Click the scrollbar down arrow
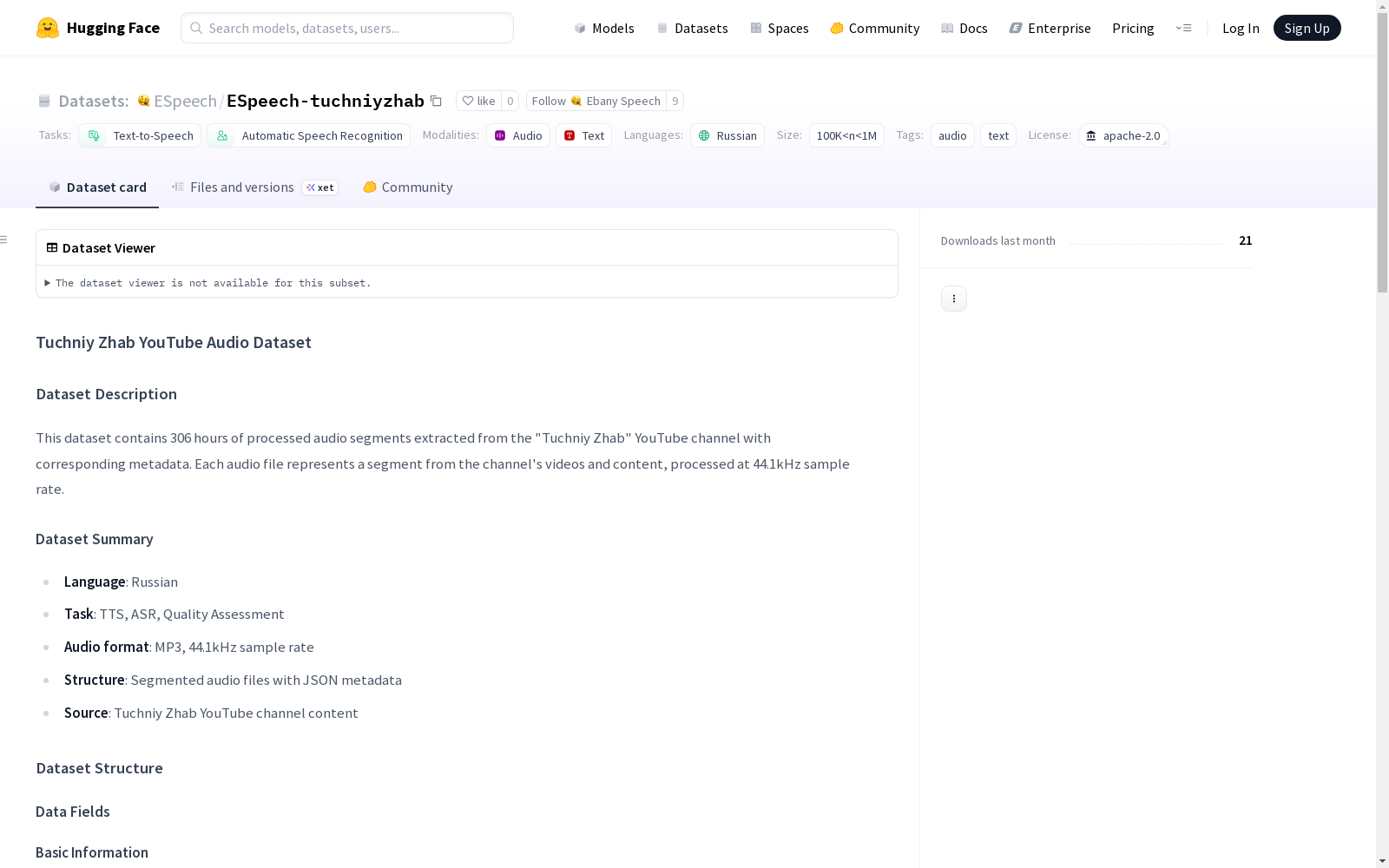1389x868 pixels. [x=1382, y=861]
